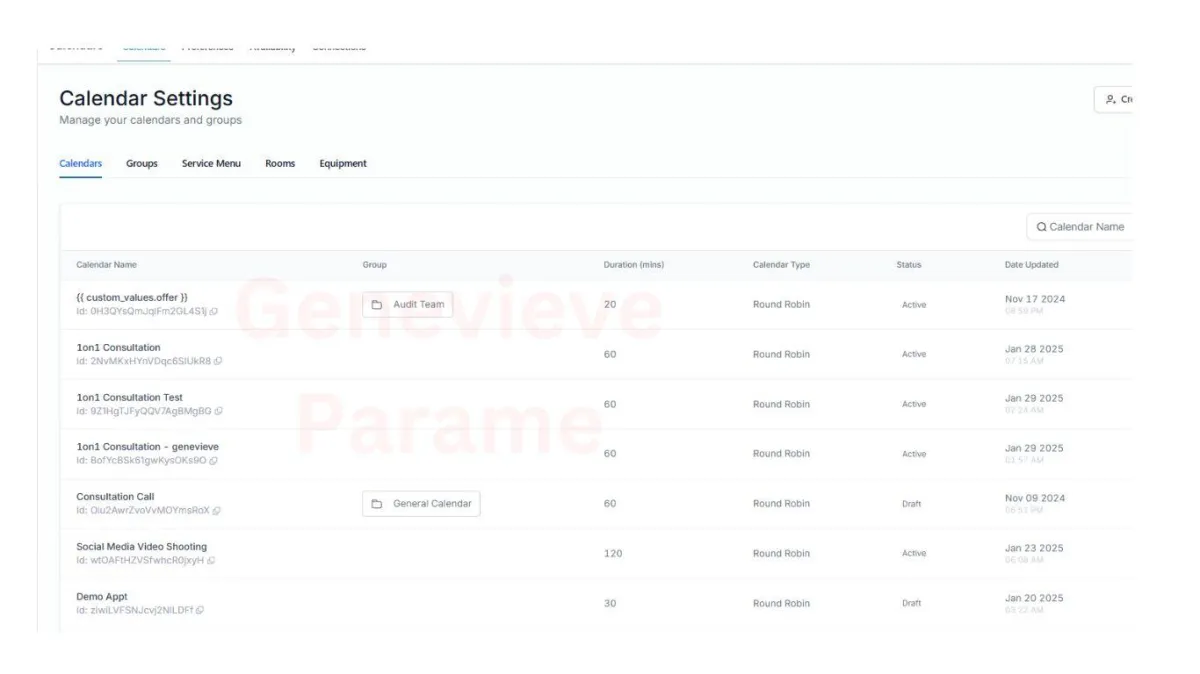
Task: Click duration 30 for Demo Appt
Action: [x=610, y=604]
